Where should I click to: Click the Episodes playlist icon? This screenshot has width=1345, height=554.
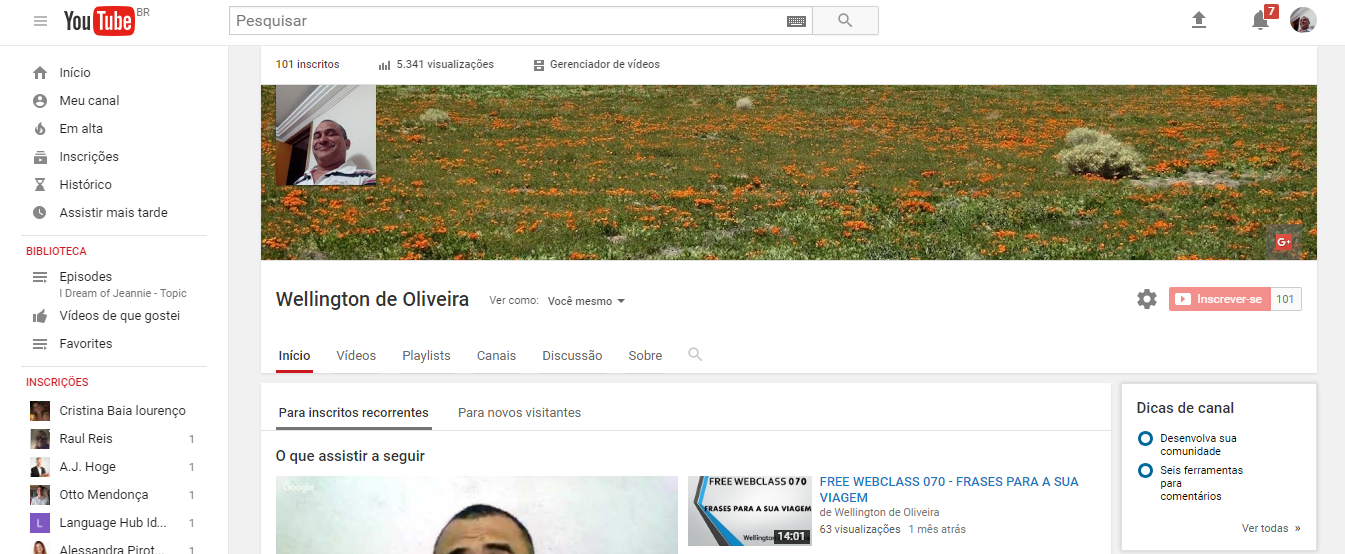(x=40, y=277)
